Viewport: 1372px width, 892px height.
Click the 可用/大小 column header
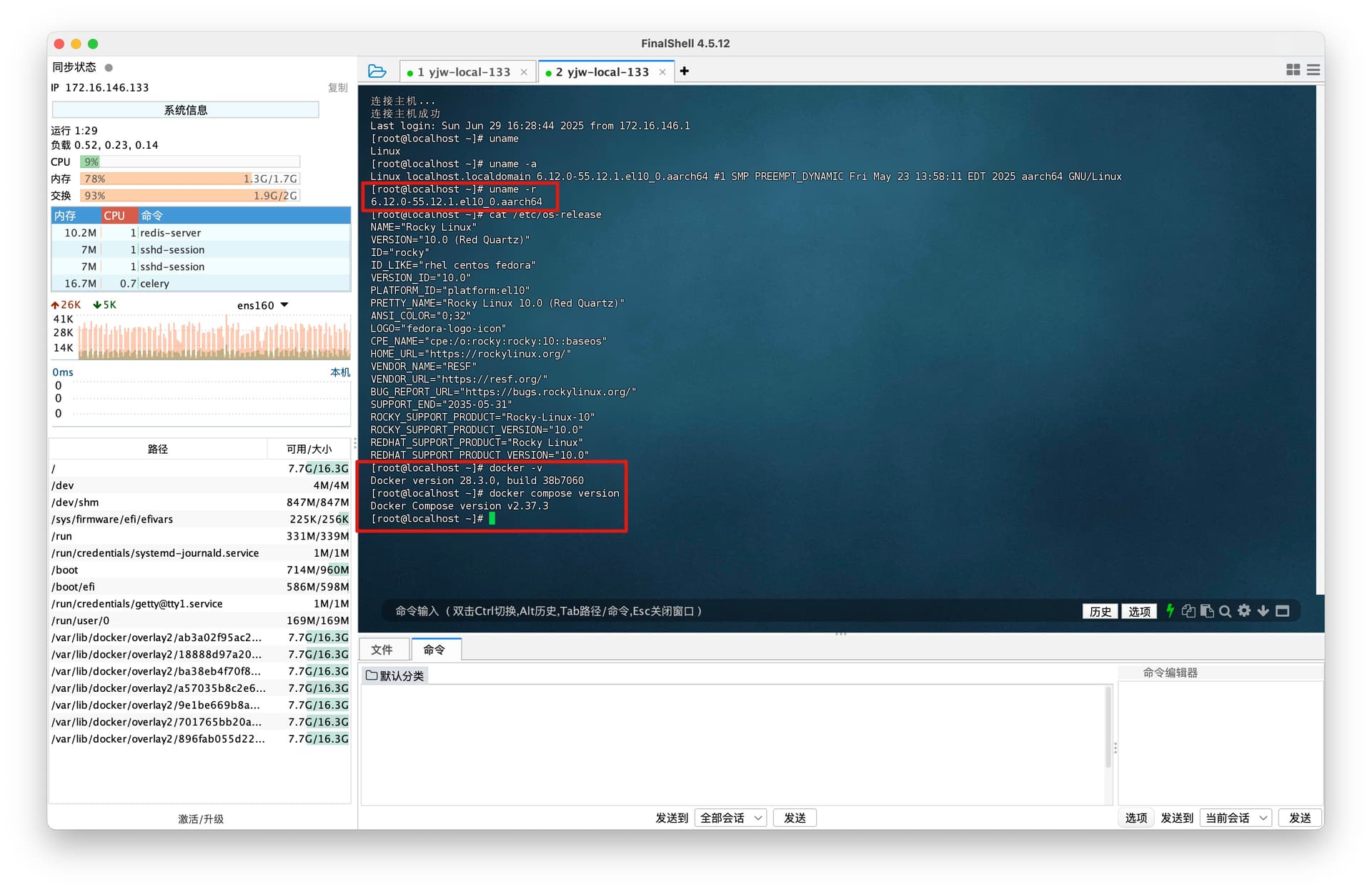coord(309,449)
